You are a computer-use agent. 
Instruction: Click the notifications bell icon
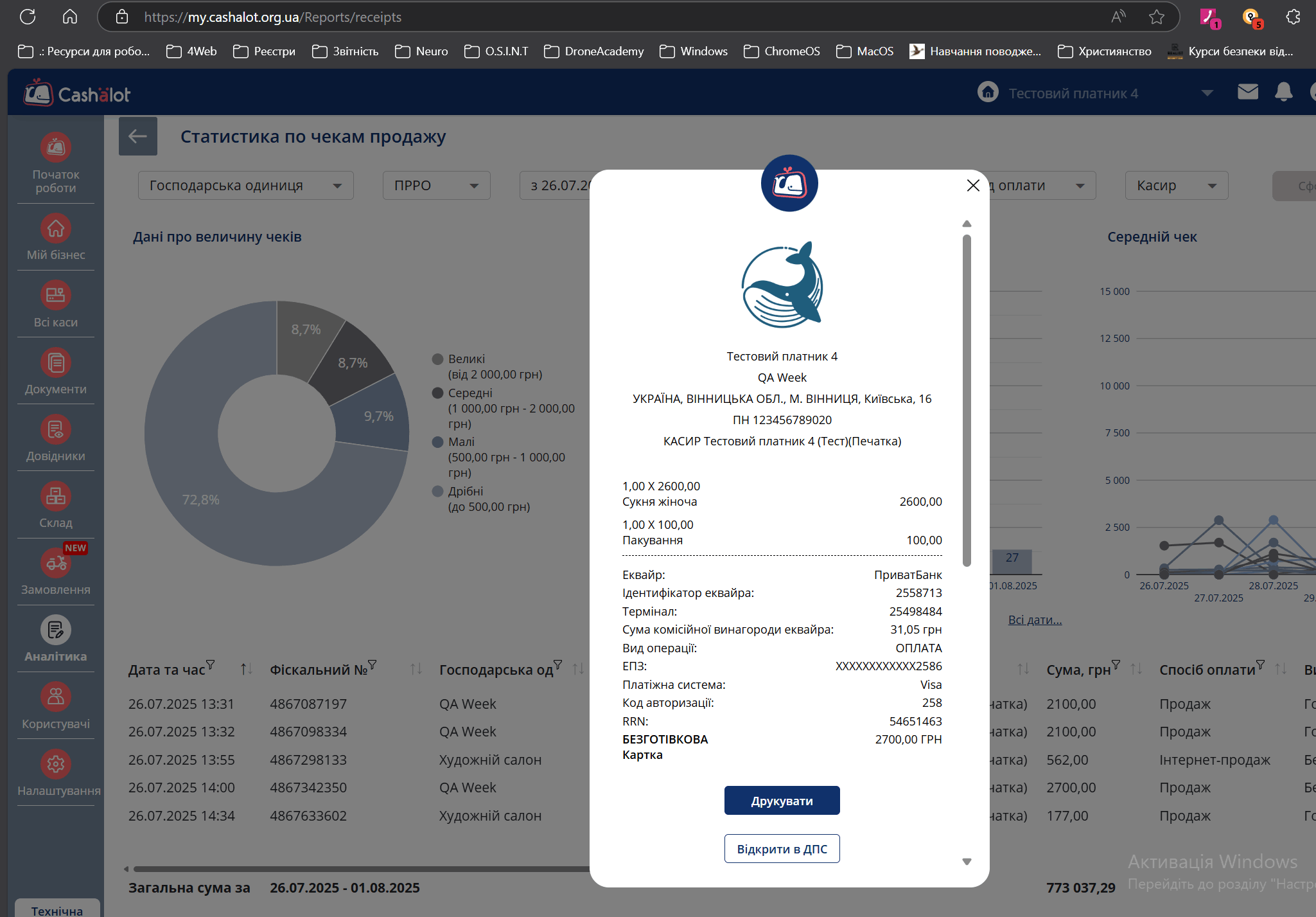(1283, 93)
